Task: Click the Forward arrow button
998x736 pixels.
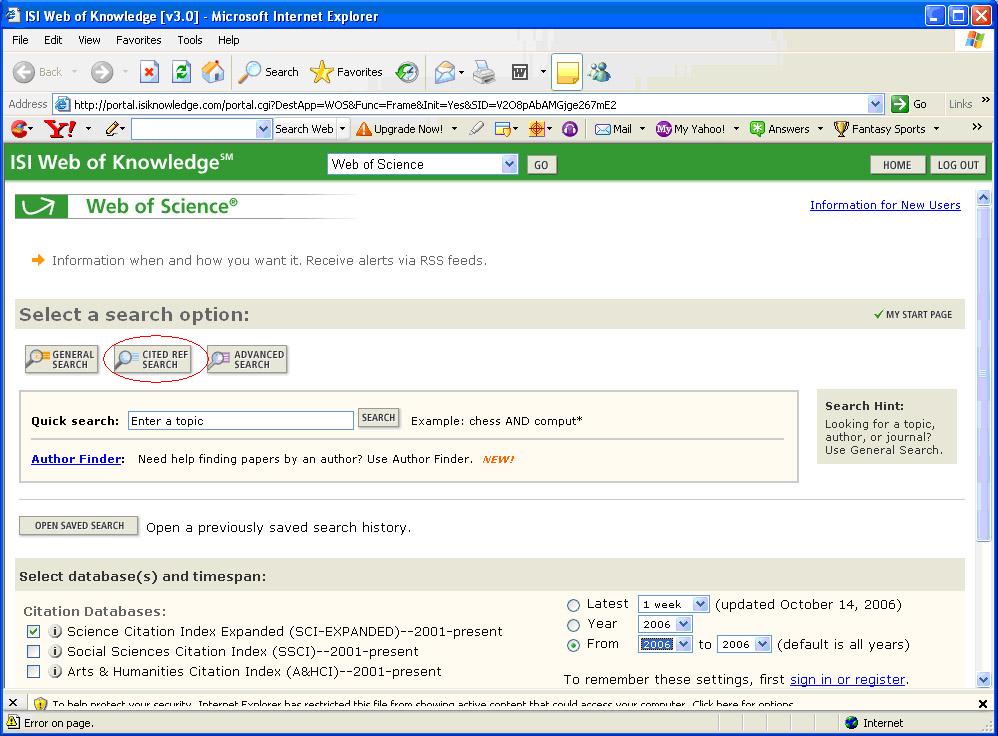Action: tap(102, 72)
